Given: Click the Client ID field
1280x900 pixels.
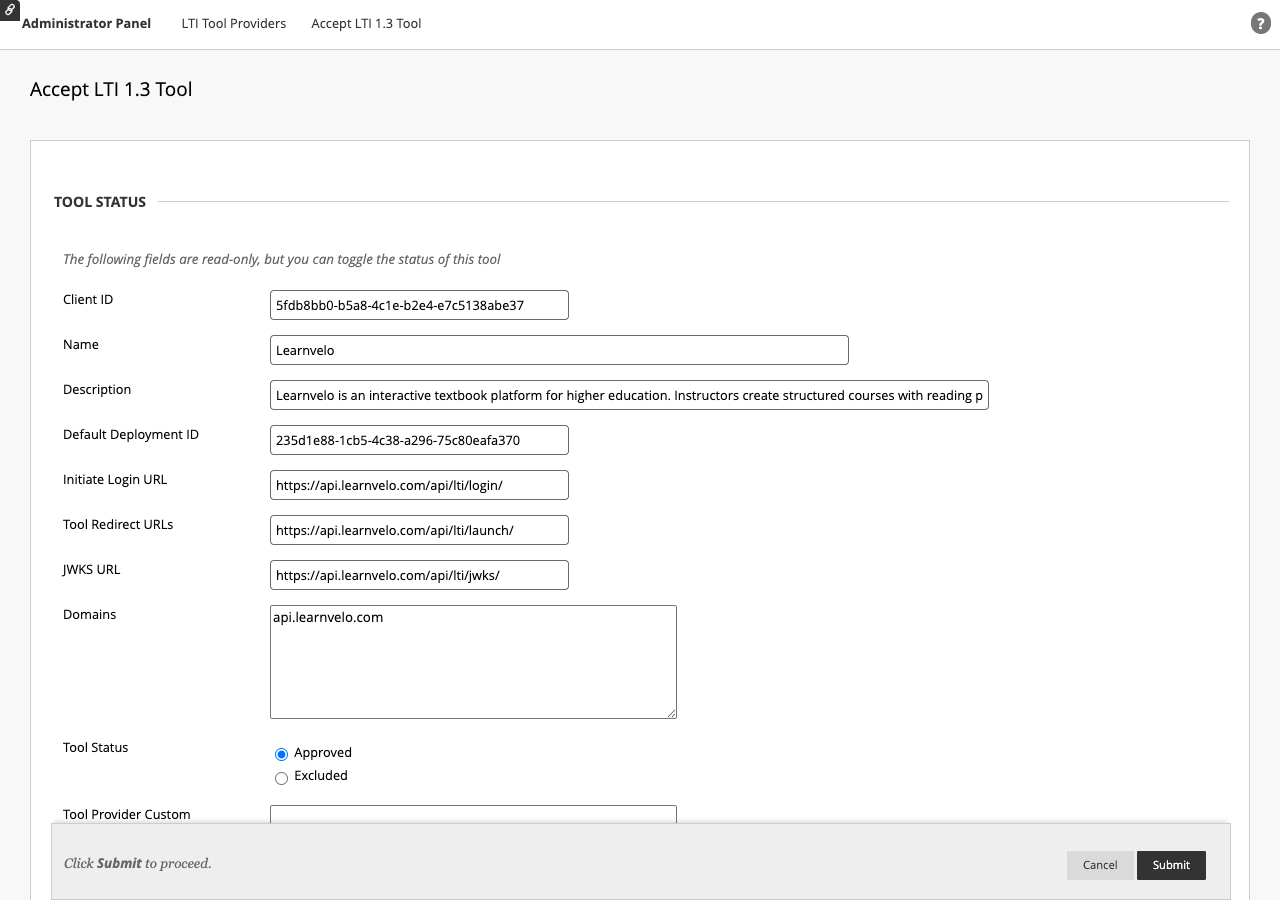Looking at the screenshot, I should [418, 305].
